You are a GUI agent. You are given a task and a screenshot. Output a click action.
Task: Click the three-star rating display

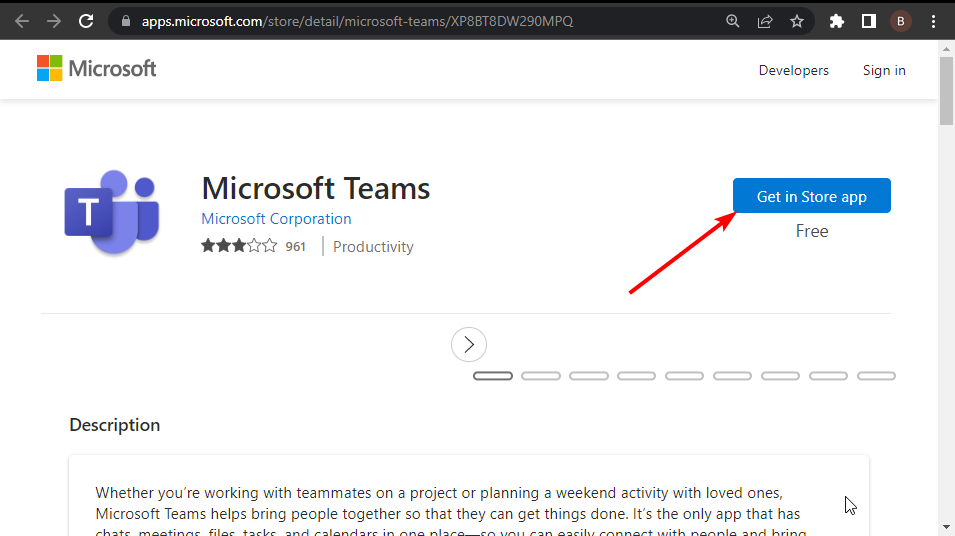[239, 246]
